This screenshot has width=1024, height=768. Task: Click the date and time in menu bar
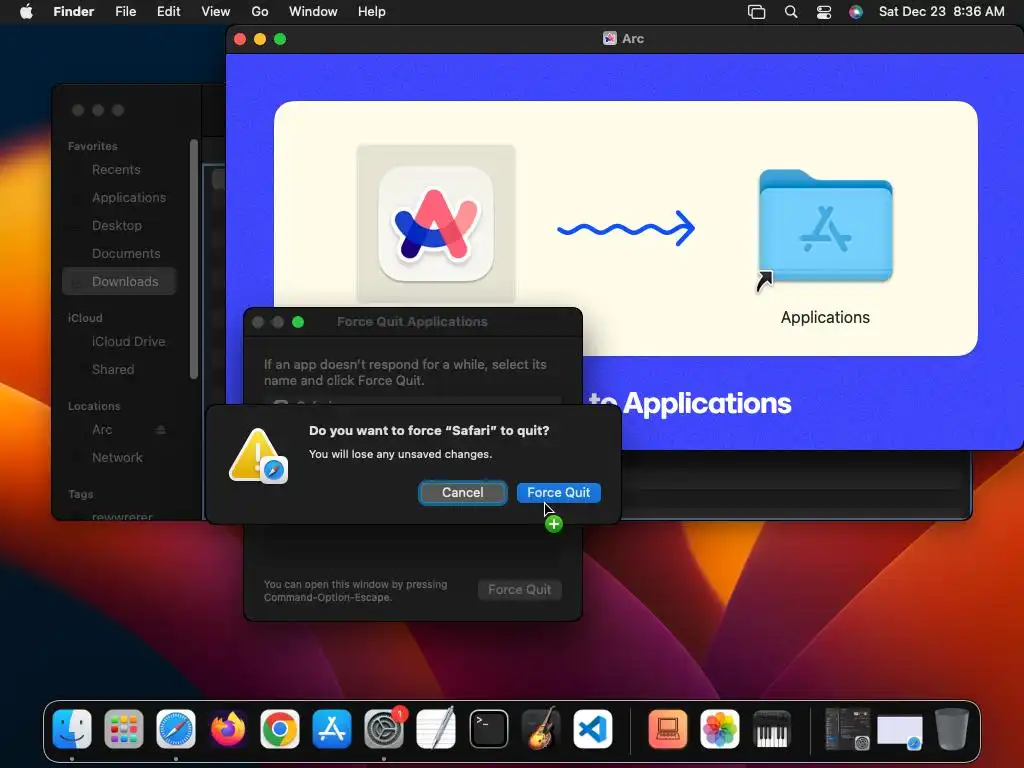coord(941,12)
